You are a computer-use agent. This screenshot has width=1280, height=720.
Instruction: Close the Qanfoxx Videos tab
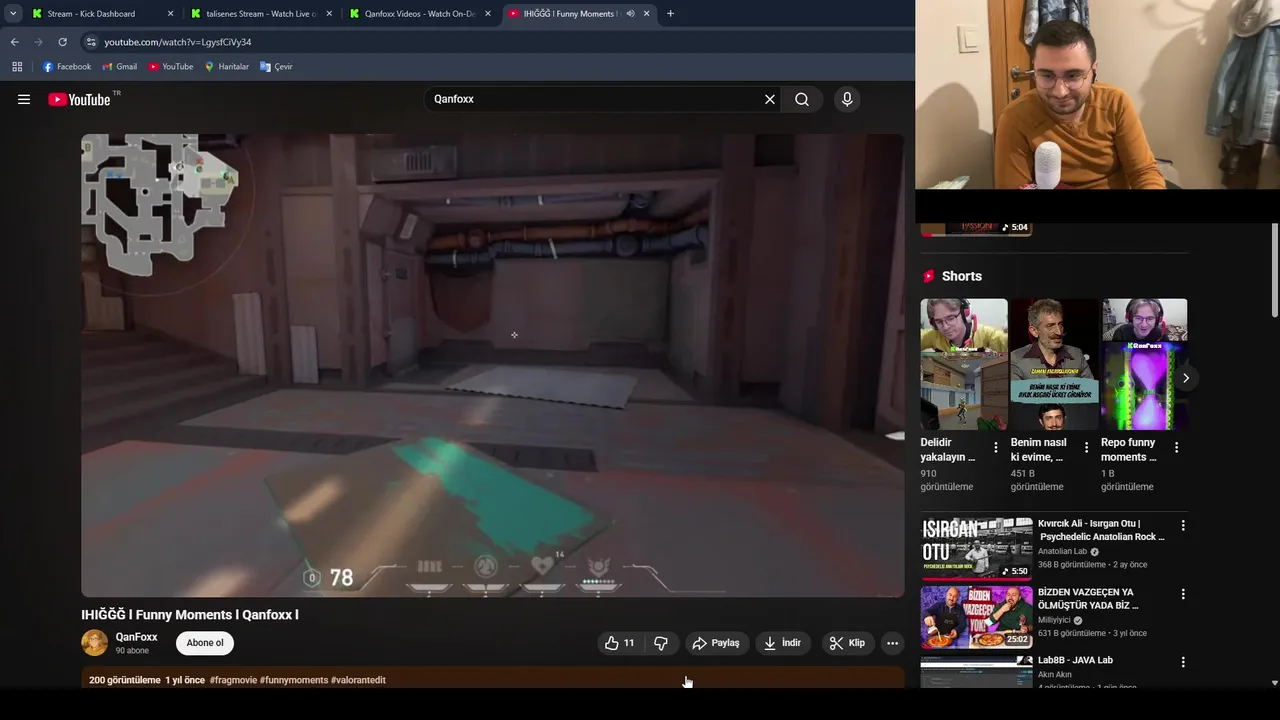click(488, 14)
